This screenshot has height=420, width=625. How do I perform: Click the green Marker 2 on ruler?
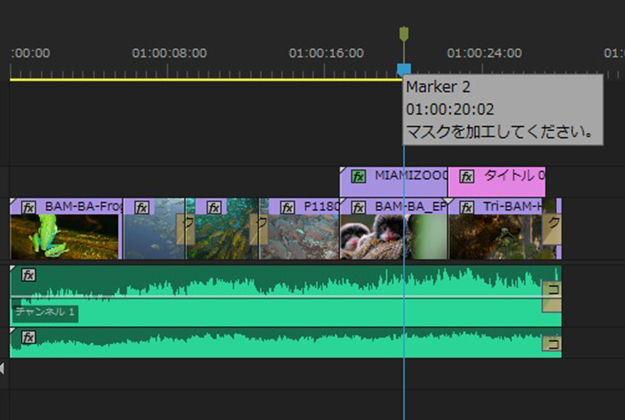pos(403,35)
